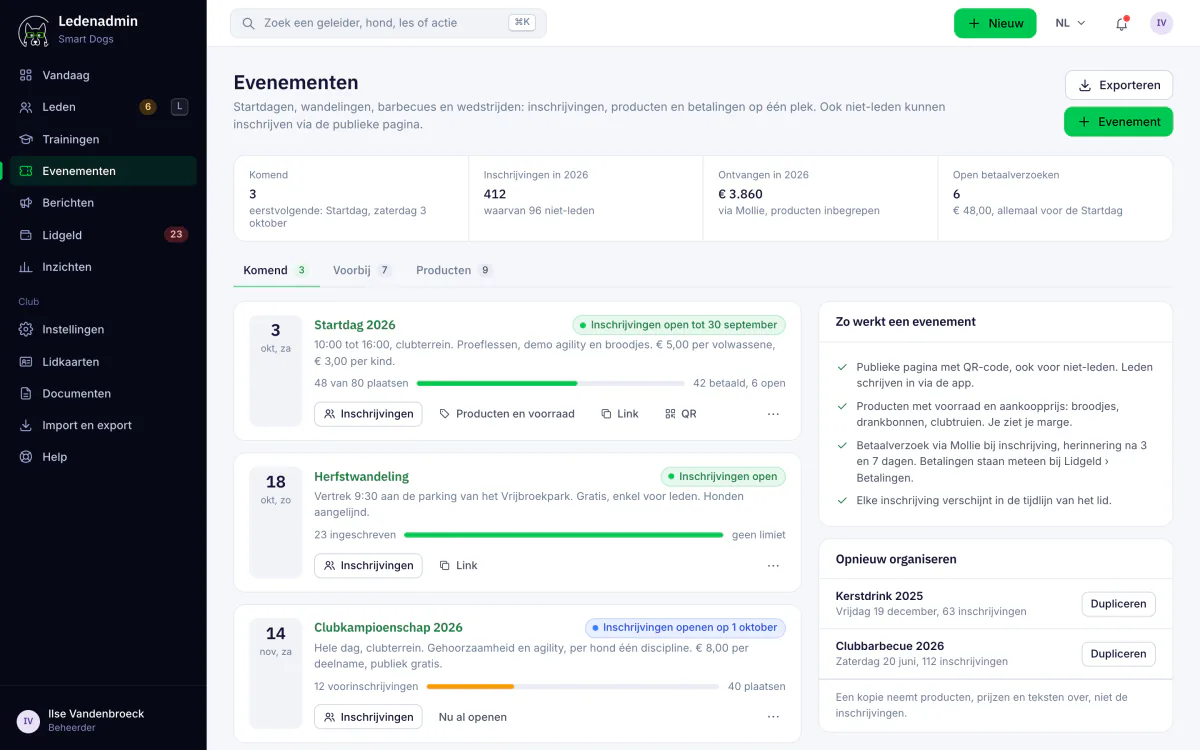
Task: Open the IV user avatar in the top bar
Action: click(1161, 23)
